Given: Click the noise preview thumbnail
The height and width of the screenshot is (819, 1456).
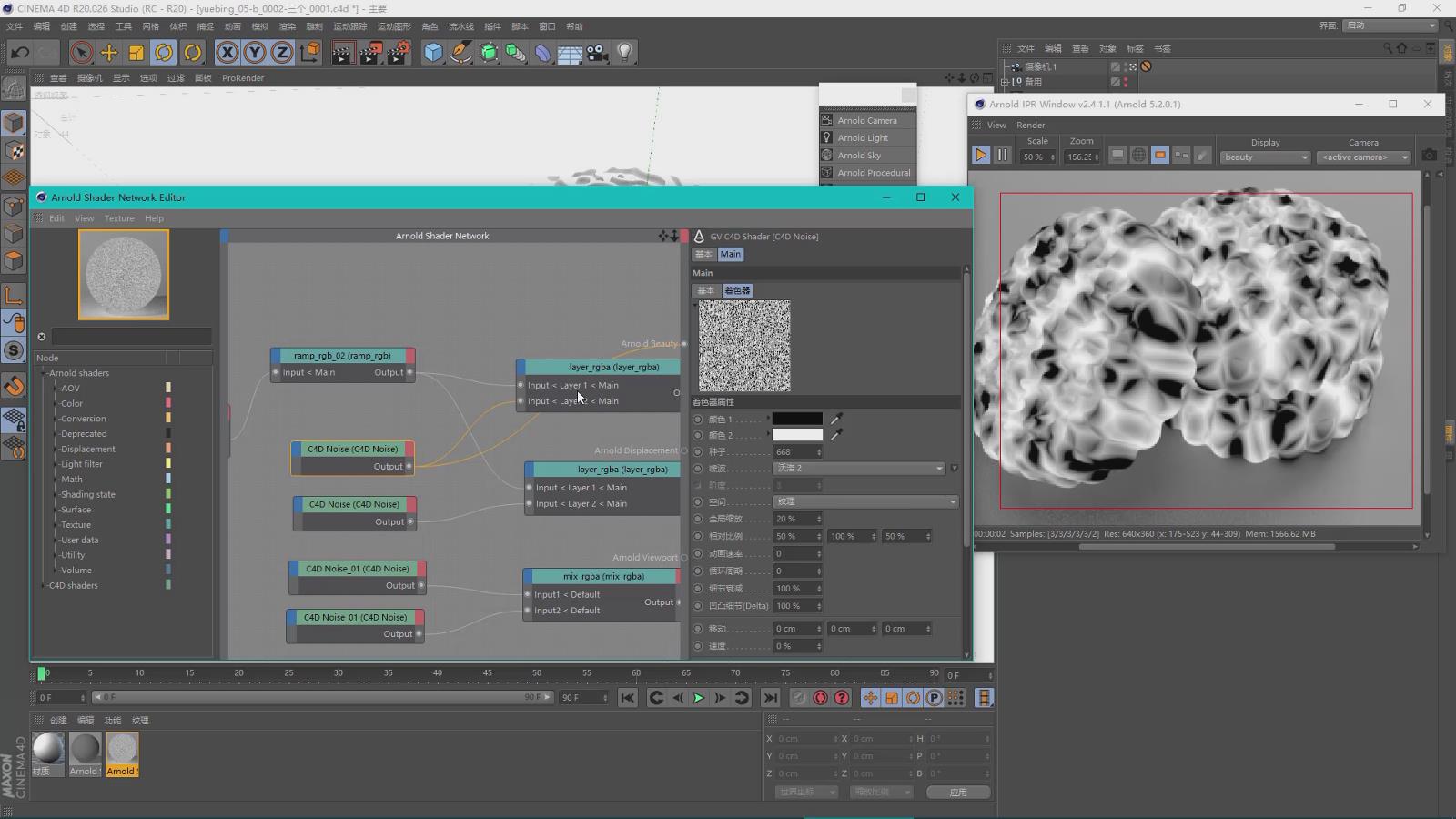Looking at the screenshot, I should [x=744, y=346].
